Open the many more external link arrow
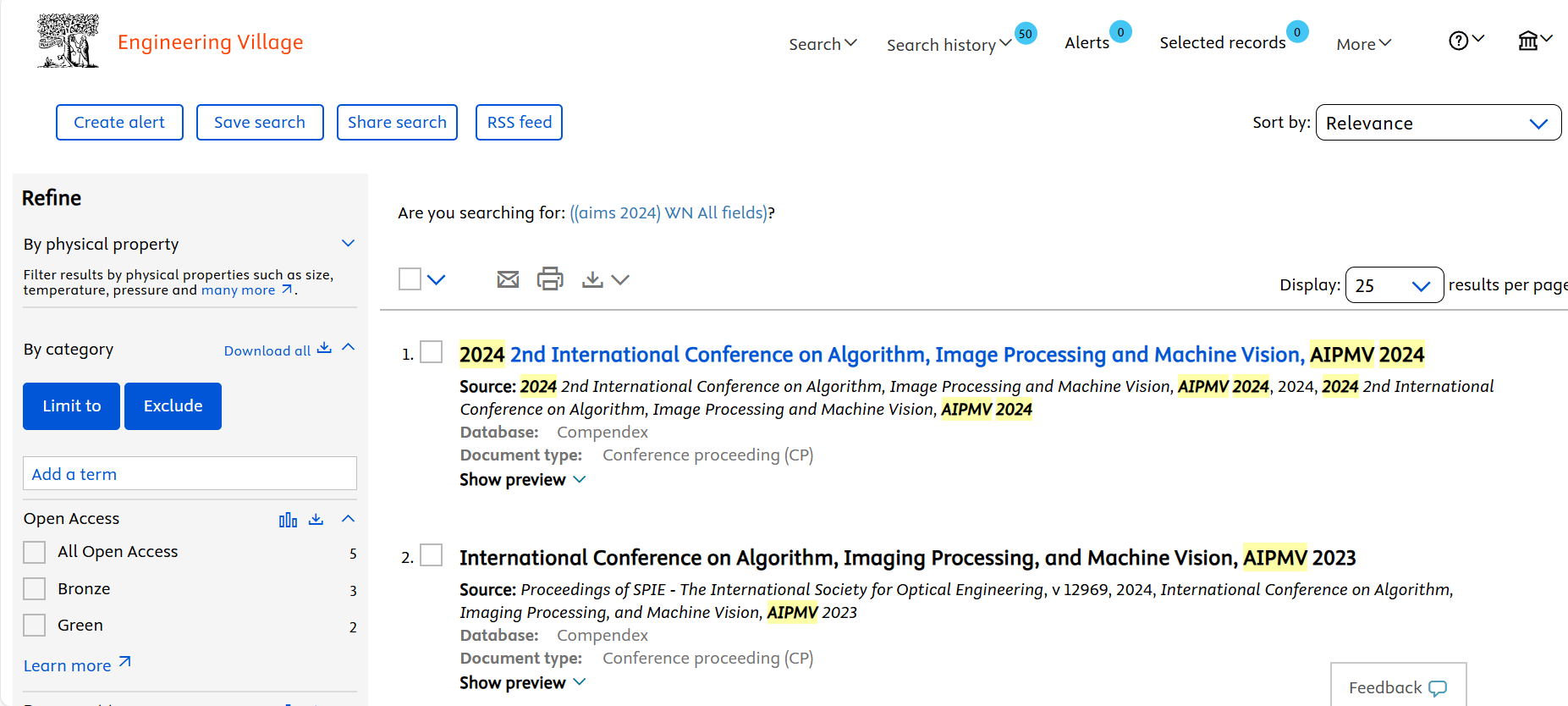Screen dimensions: 1568x706 [288, 290]
